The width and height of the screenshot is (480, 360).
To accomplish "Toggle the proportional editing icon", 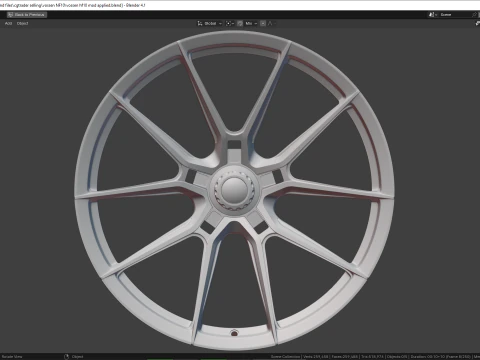I will [263, 23].
